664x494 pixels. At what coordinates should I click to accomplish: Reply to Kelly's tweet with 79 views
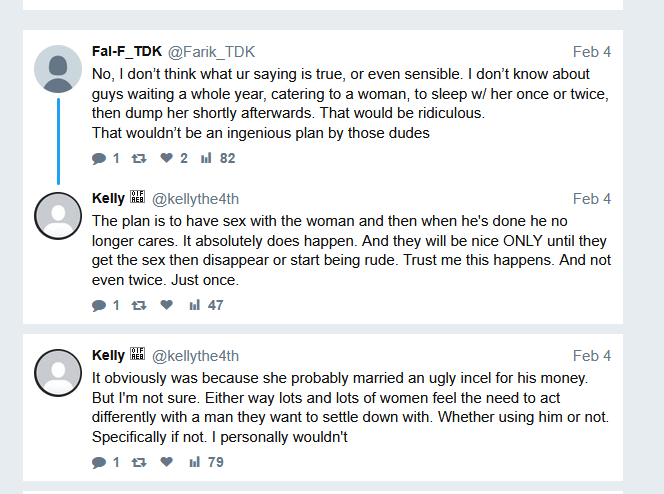pyautogui.click(x=99, y=462)
